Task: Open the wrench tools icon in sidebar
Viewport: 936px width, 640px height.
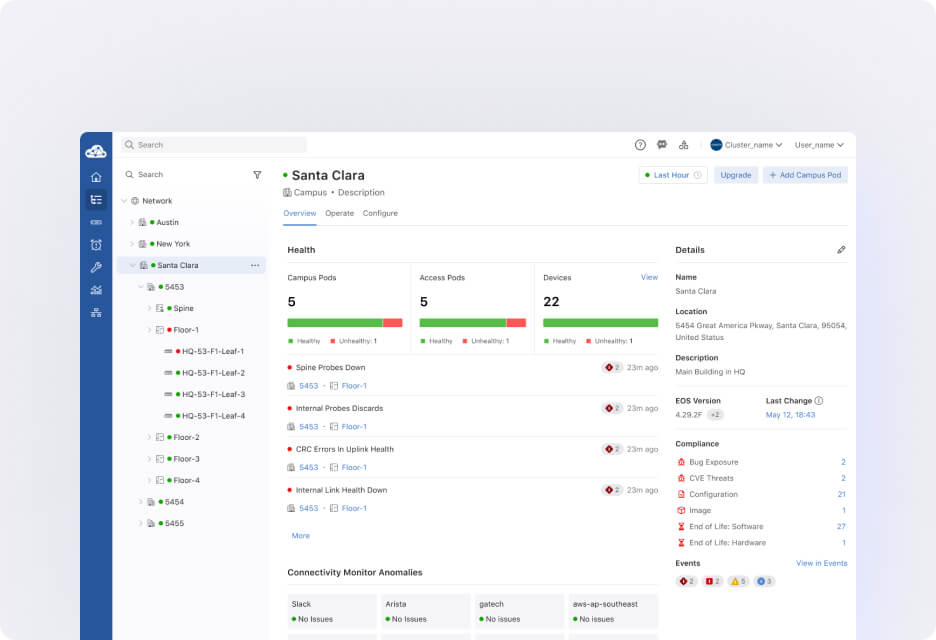Action: pyautogui.click(x=96, y=267)
